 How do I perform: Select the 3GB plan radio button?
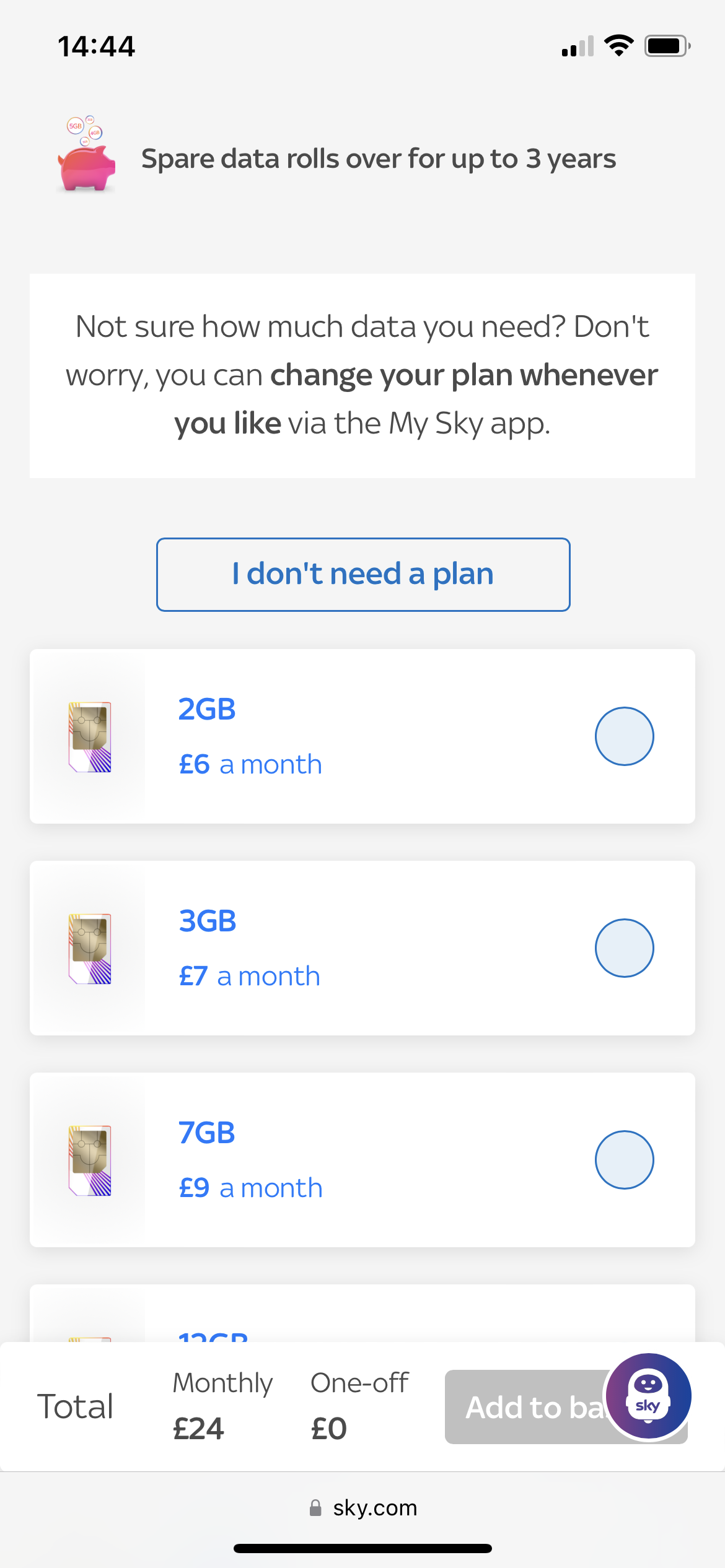pos(625,947)
